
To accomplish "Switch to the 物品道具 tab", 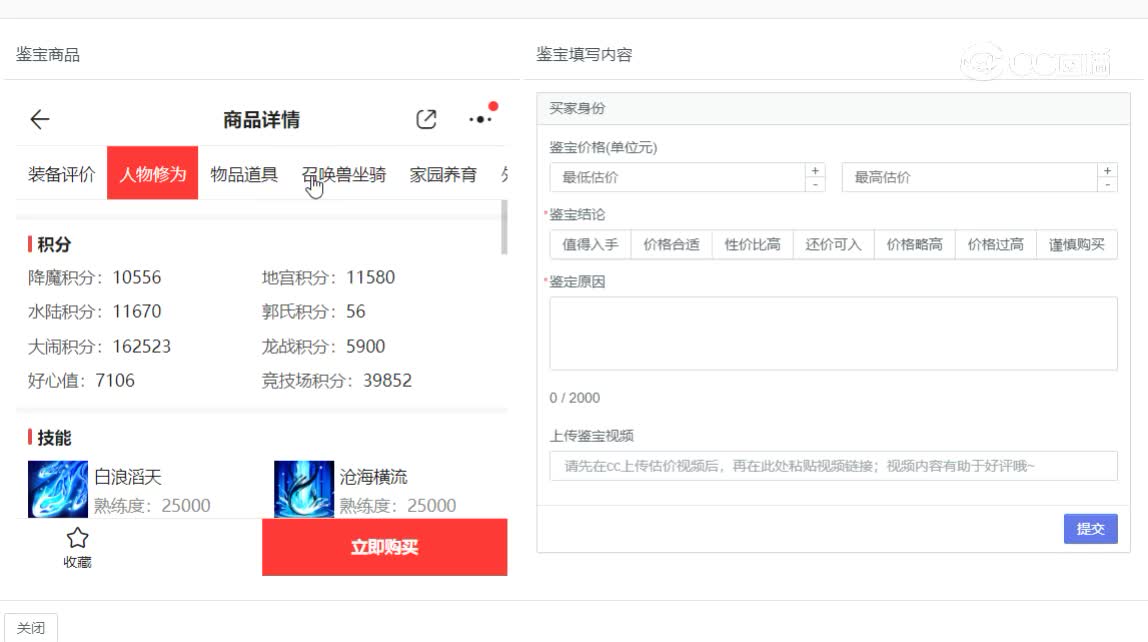I will 243,172.
